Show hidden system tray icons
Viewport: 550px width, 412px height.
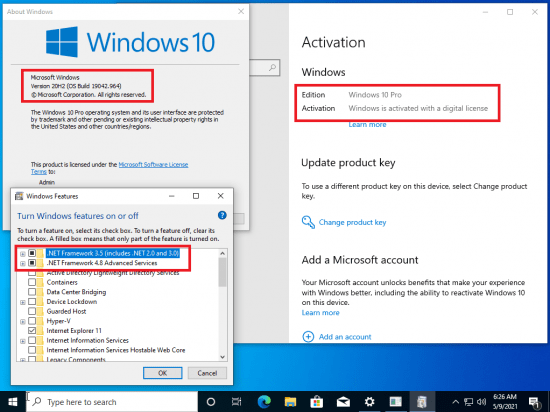click(x=455, y=402)
